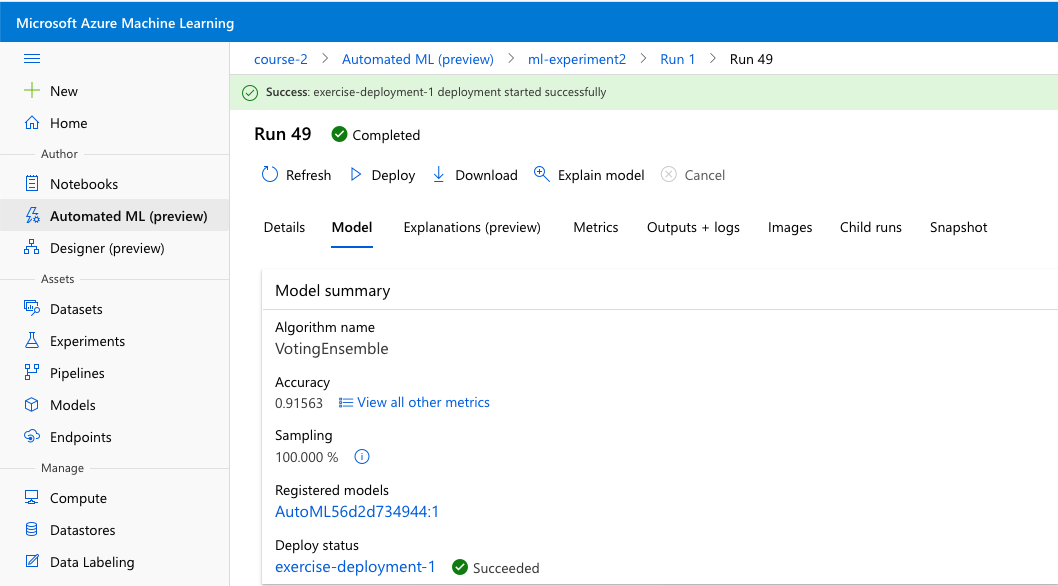Viewport: 1058px width, 586px height.
Task: Click the Automated ML flask icon
Action: point(32,215)
